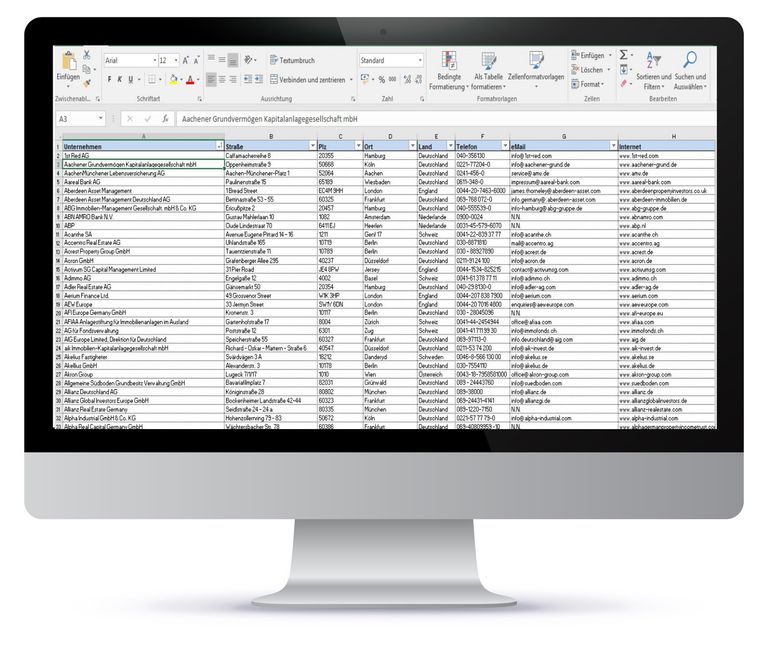Align text to top

(x=211, y=58)
